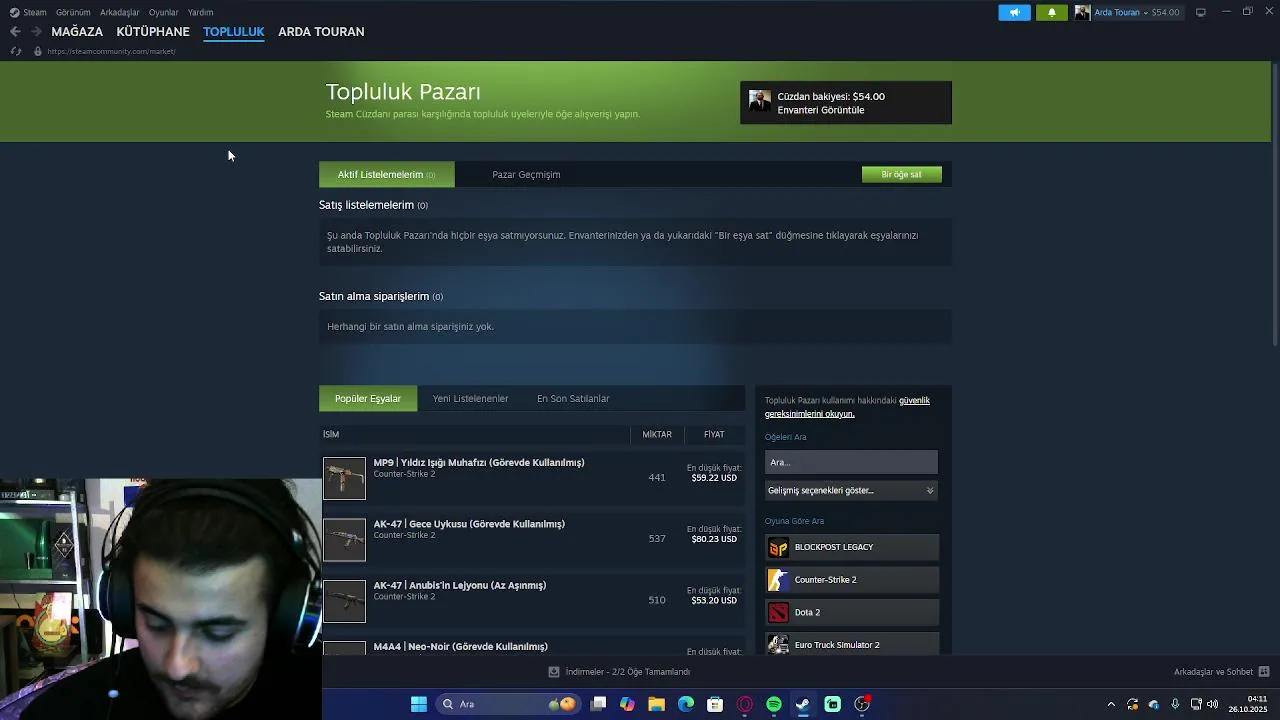Open the announcements megaphone button
Image resolution: width=1280 pixels, height=720 pixels.
[1014, 12]
